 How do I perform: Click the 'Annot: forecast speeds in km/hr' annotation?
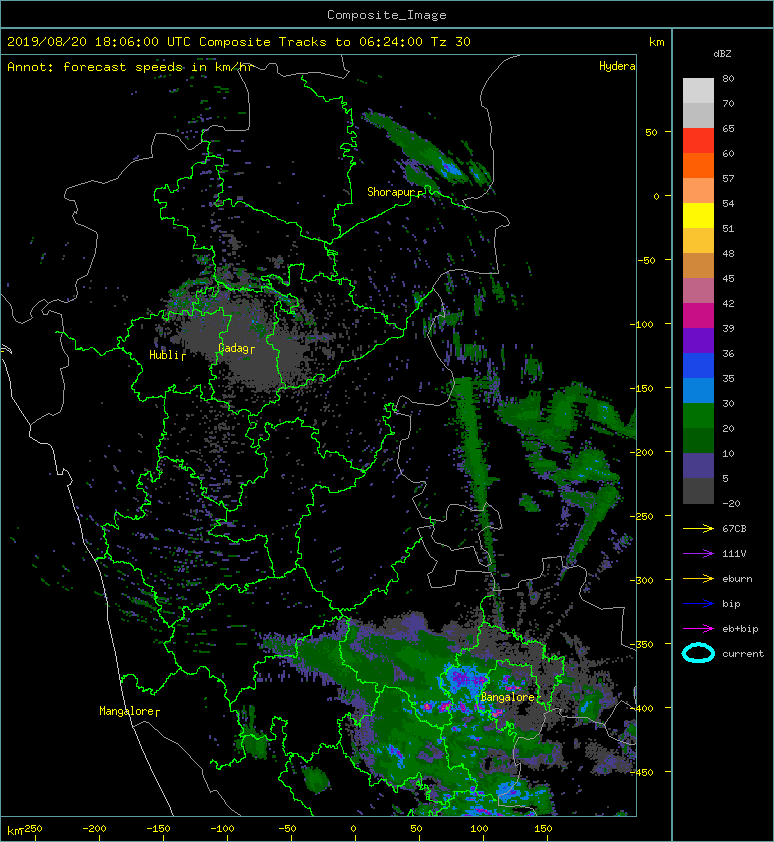[x=130, y=67]
